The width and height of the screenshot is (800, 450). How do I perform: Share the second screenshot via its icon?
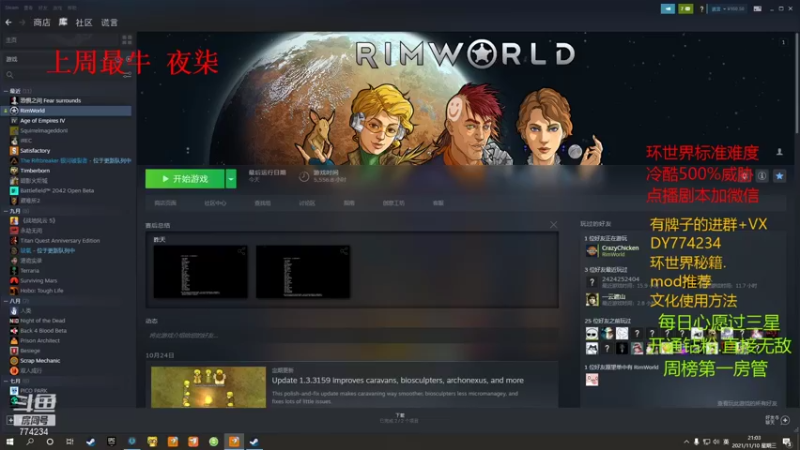coord(344,251)
